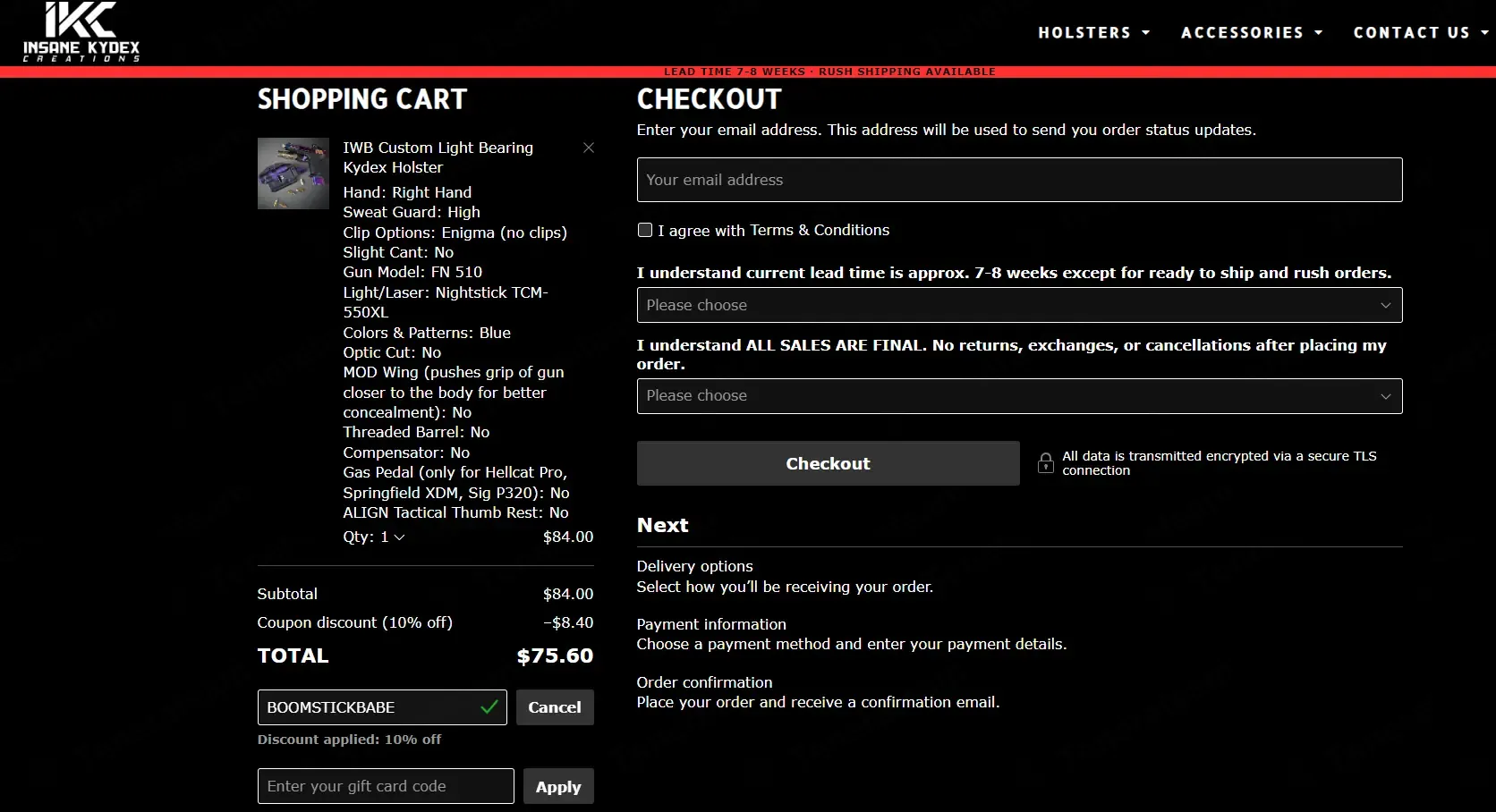Click the Clip Options: Enigma line
The height and width of the screenshot is (812, 1496).
point(455,233)
